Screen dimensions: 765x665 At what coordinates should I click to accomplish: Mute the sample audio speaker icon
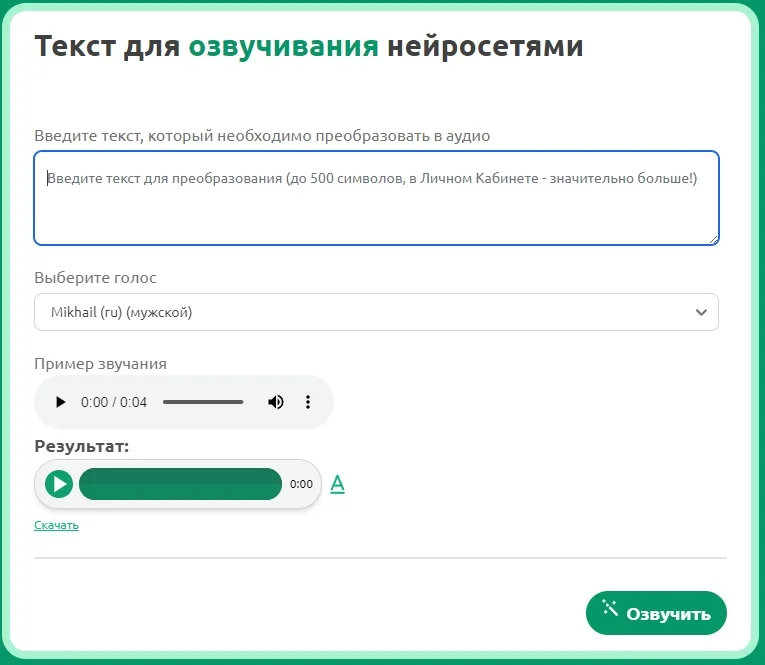click(x=276, y=402)
